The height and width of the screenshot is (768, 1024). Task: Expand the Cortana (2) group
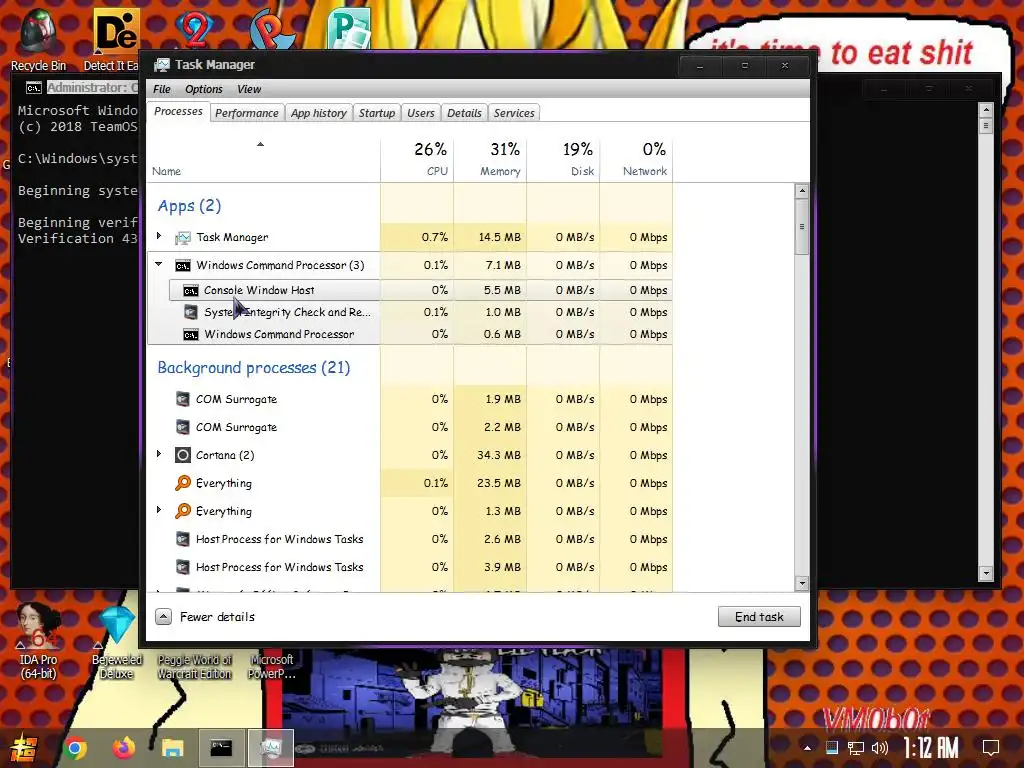pos(159,454)
